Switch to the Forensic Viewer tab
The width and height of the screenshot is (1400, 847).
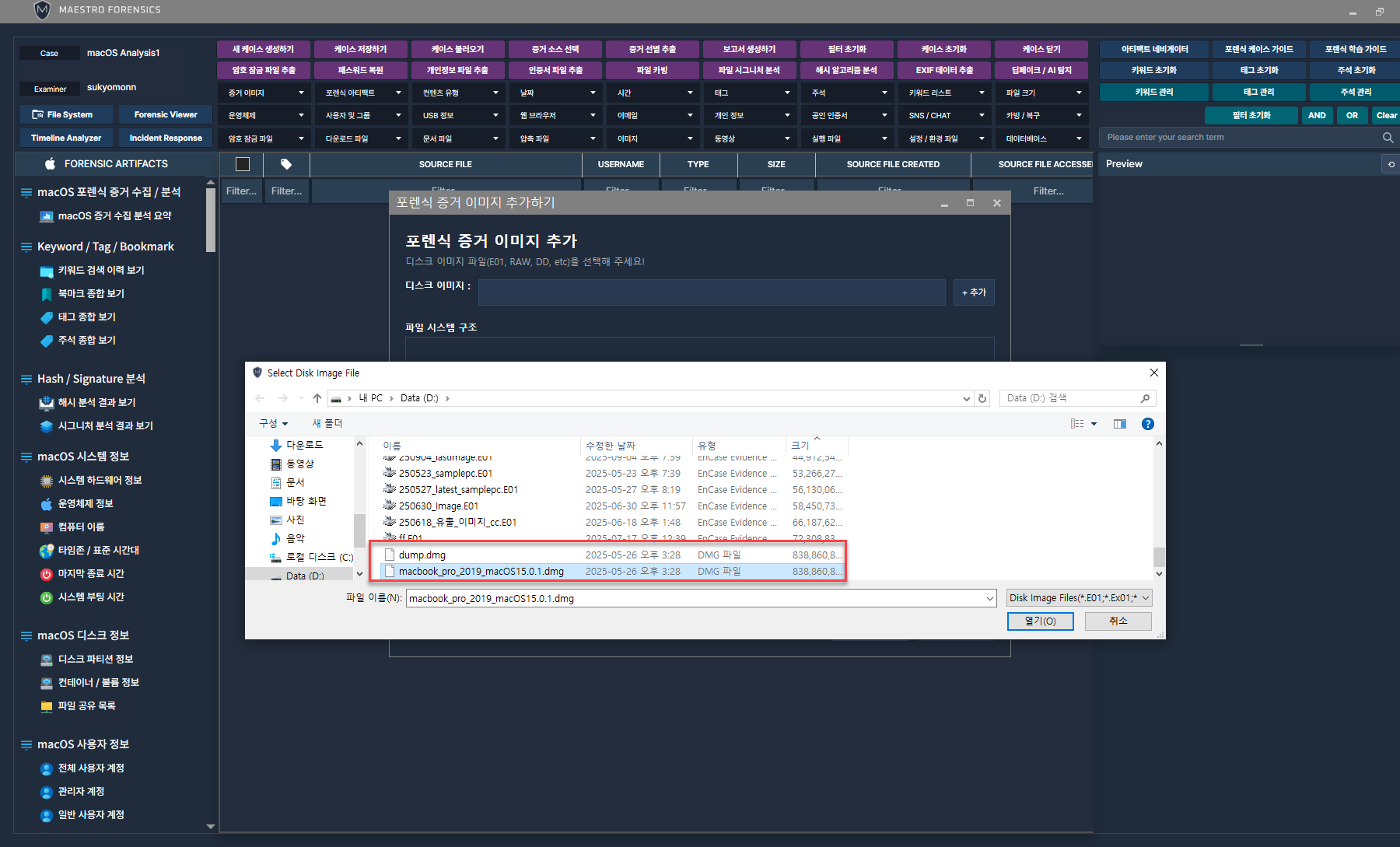(166, 115)
